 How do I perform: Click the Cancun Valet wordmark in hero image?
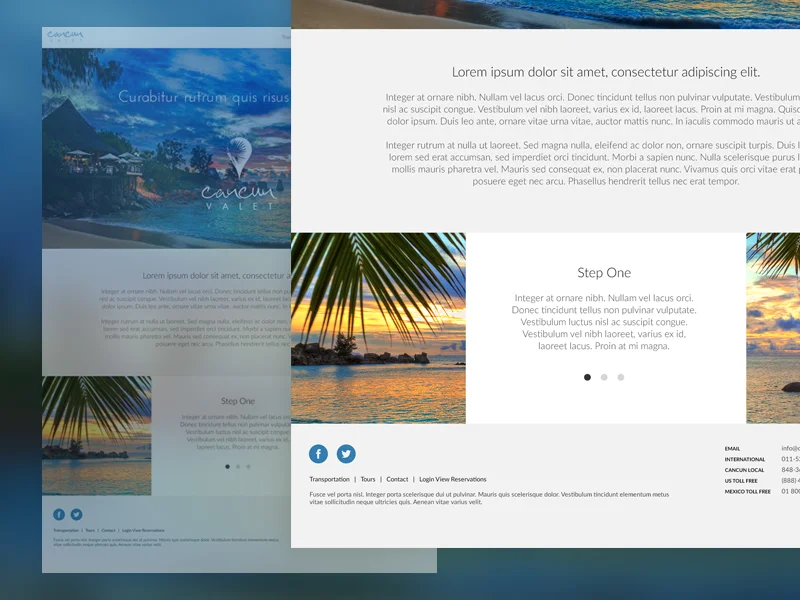point(239,196)
